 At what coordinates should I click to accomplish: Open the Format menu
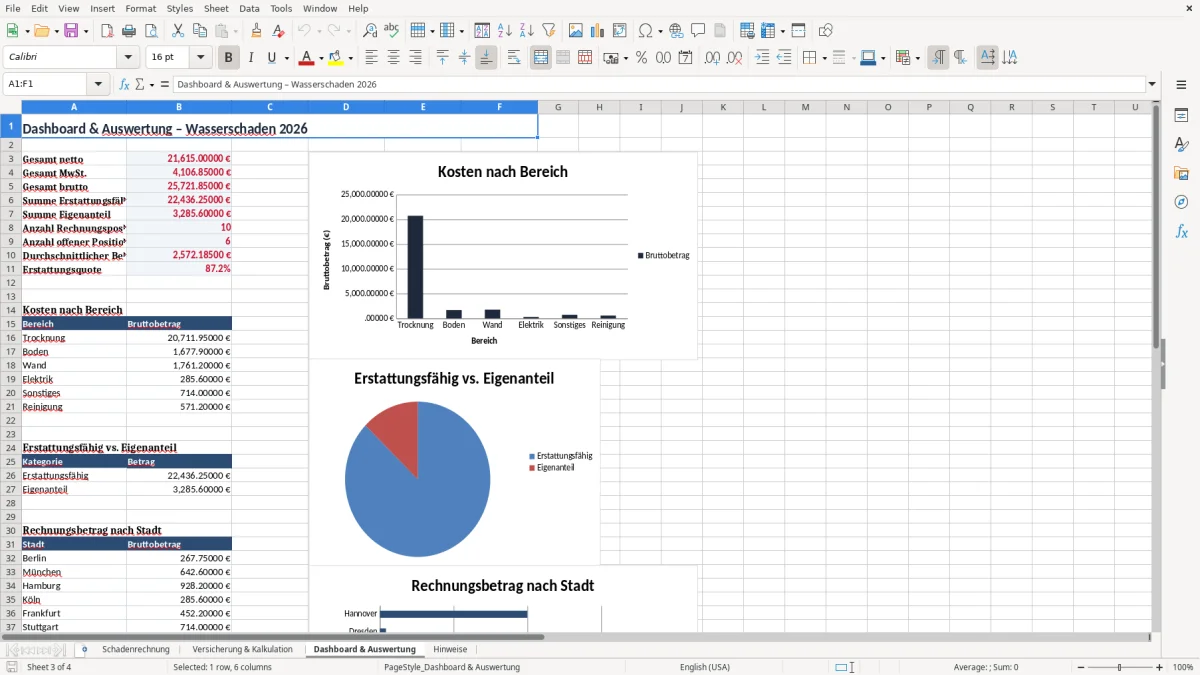(141, 8)
